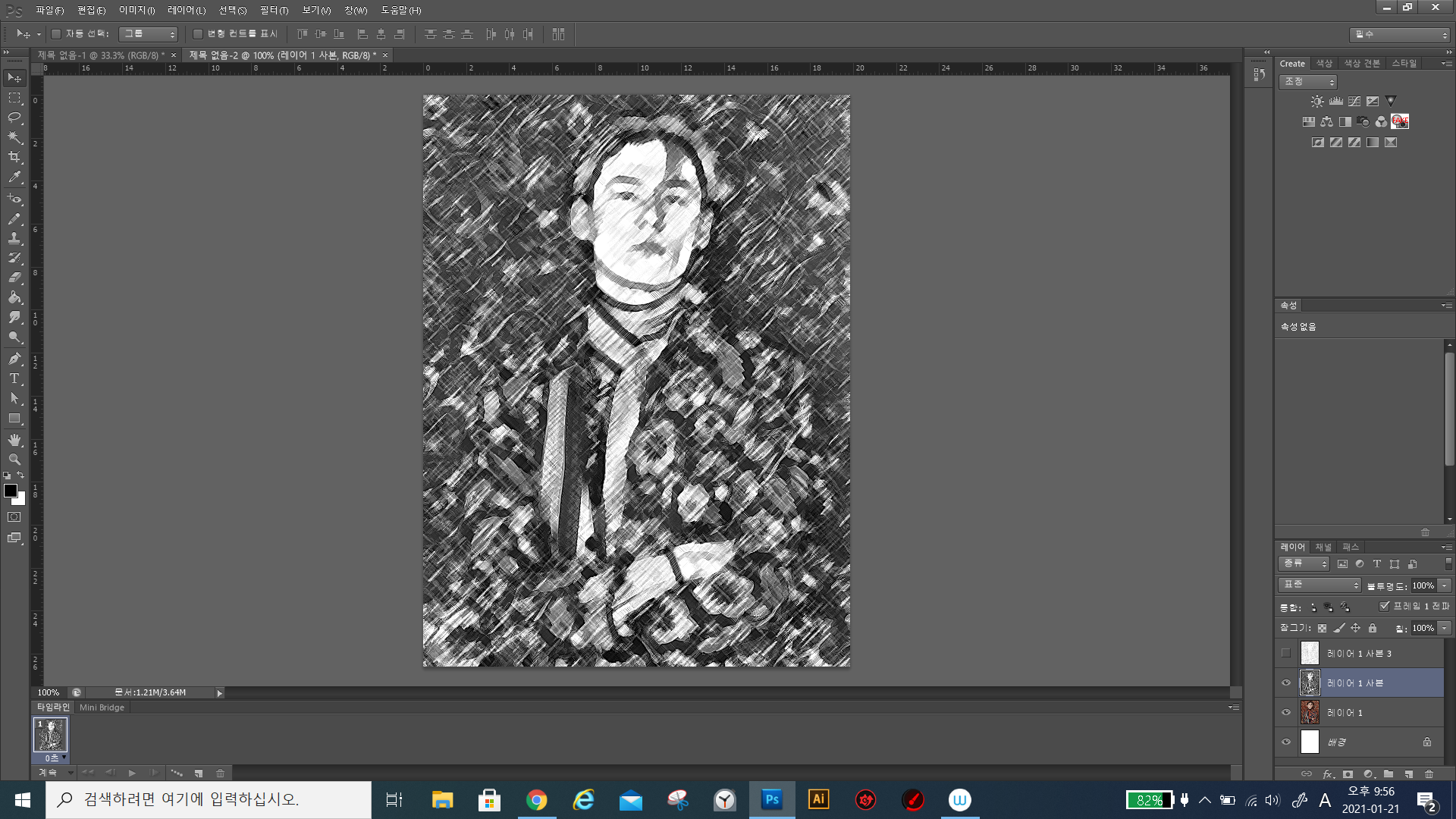Open the 그룹 auto-select dropdown

pos(149,34)
